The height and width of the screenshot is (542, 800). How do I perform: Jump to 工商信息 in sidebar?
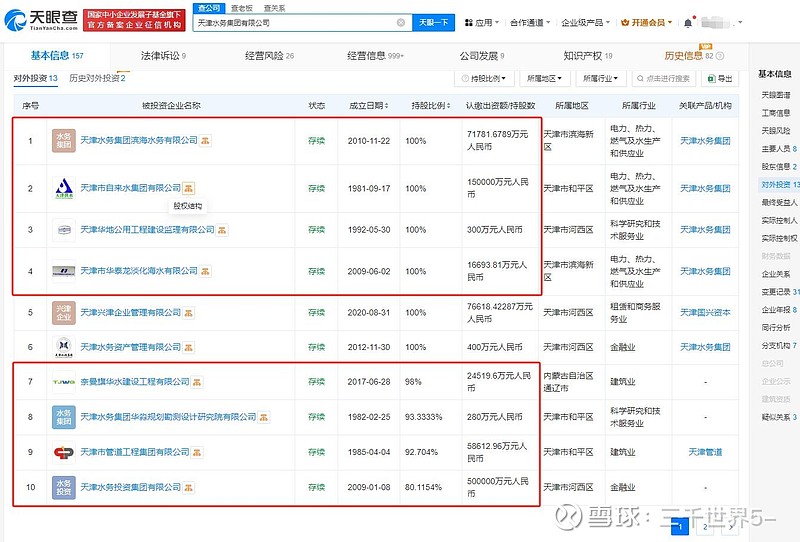(776, 113)
